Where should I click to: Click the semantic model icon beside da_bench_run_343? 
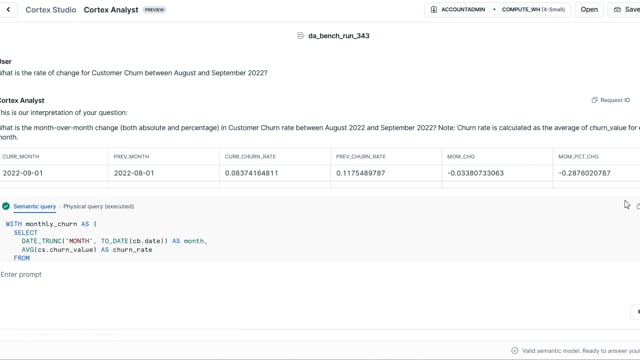tap(300, 36)
